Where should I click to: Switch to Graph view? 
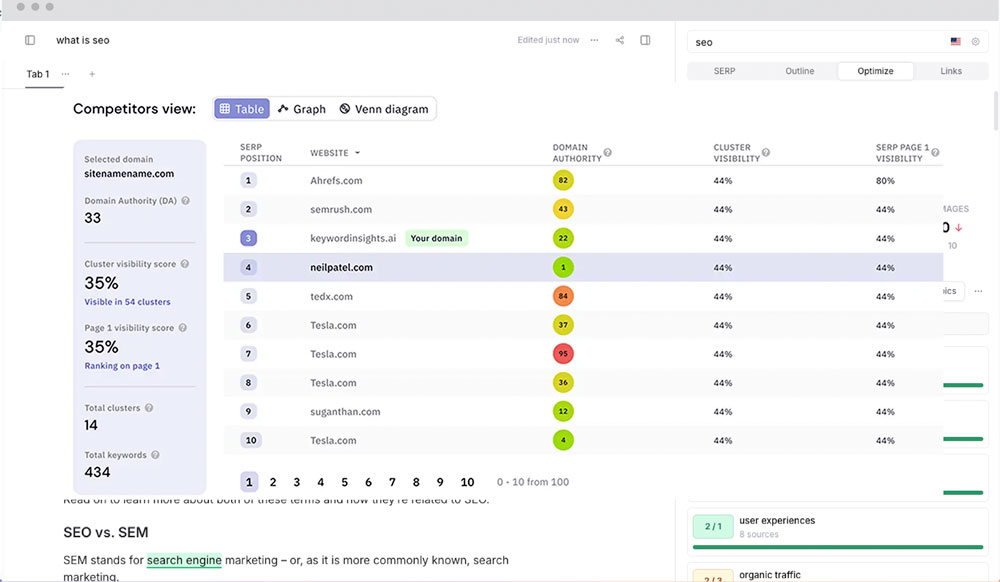point(302,109)
